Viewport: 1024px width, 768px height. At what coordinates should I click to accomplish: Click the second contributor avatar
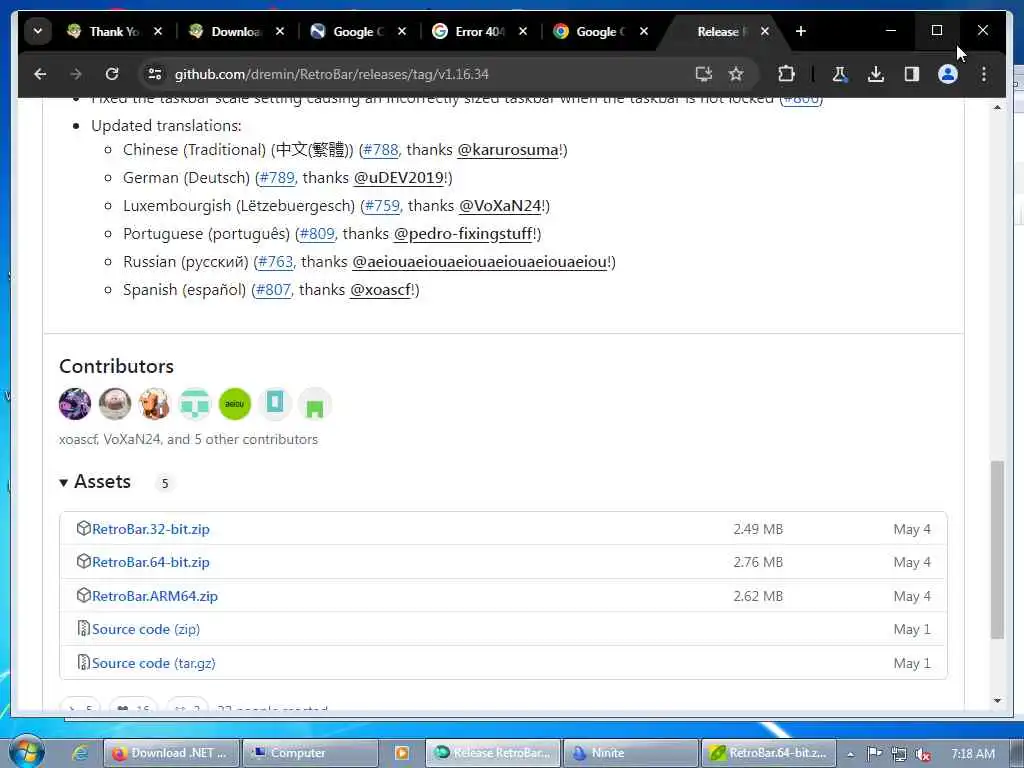coord(115,404)
